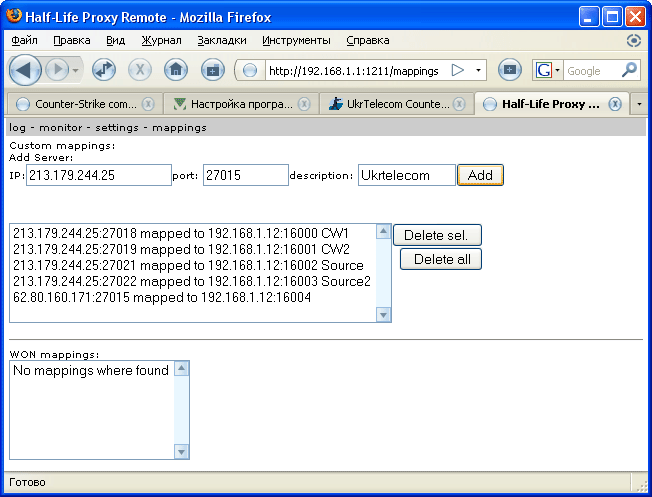Open the Файл menu
Screen dimensions: 652x497
pos(24,40)
